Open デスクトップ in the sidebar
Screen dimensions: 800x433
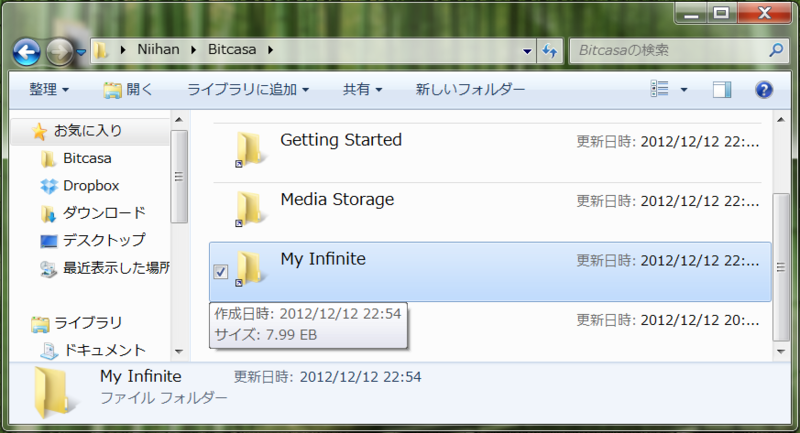104,240
